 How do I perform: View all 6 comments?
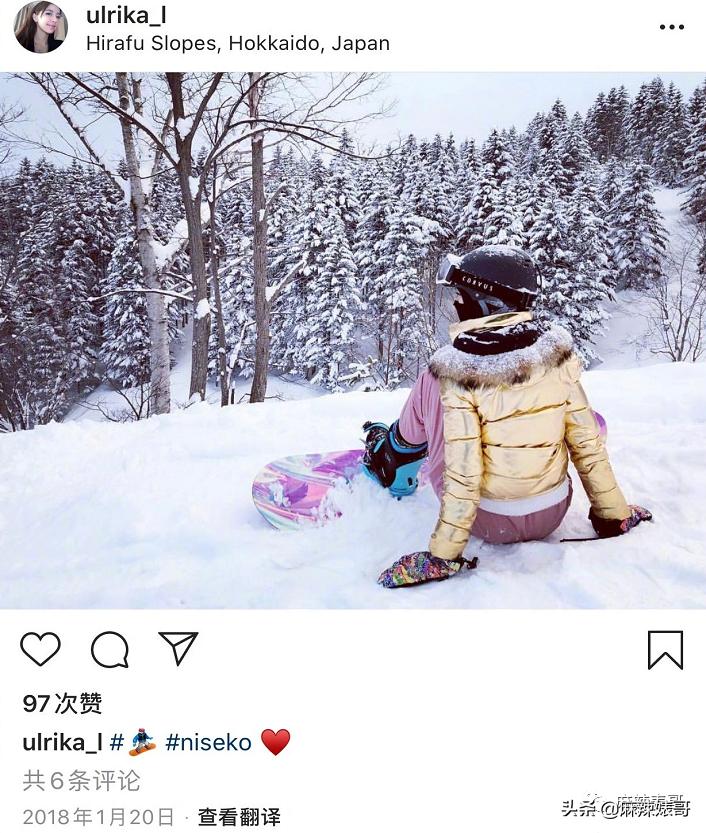81,780
